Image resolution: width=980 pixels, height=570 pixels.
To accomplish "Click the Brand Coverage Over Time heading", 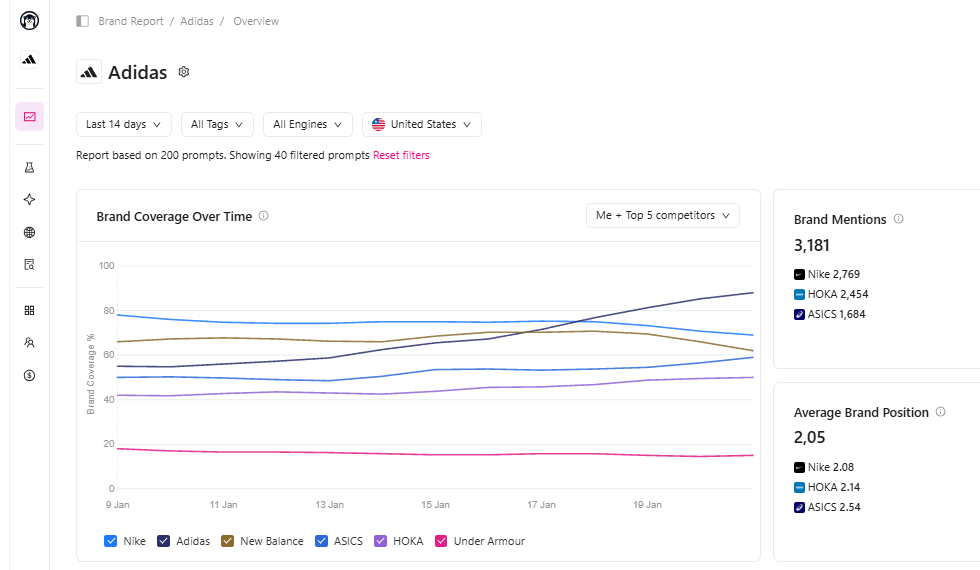I will (174, 217).
